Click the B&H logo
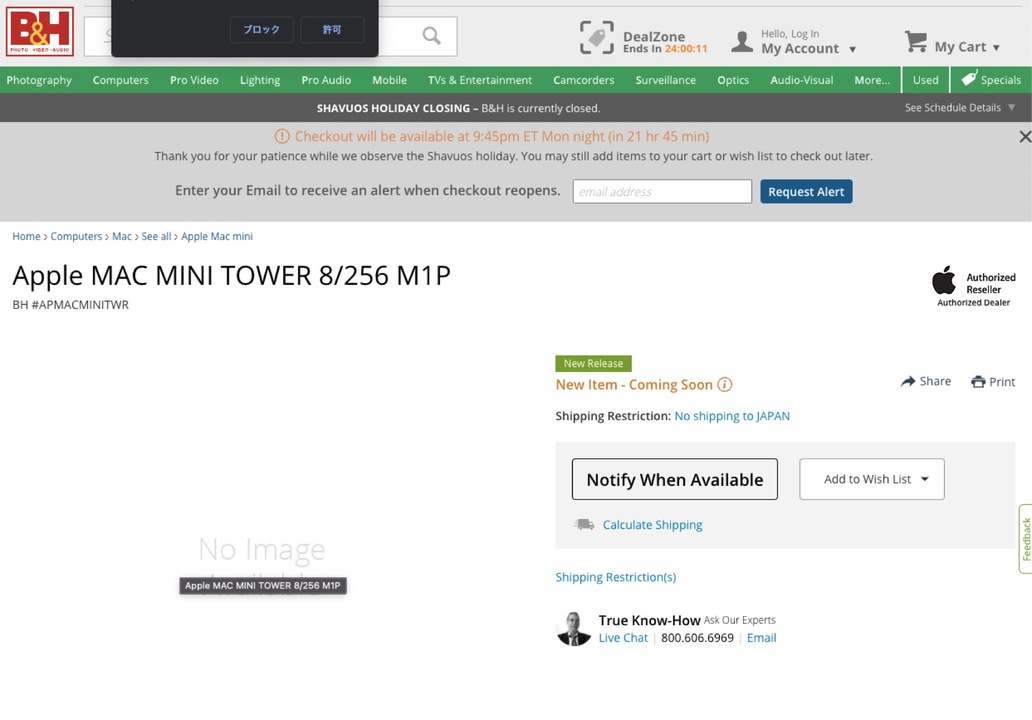1032x720 pixels. [x=39, y=32]
